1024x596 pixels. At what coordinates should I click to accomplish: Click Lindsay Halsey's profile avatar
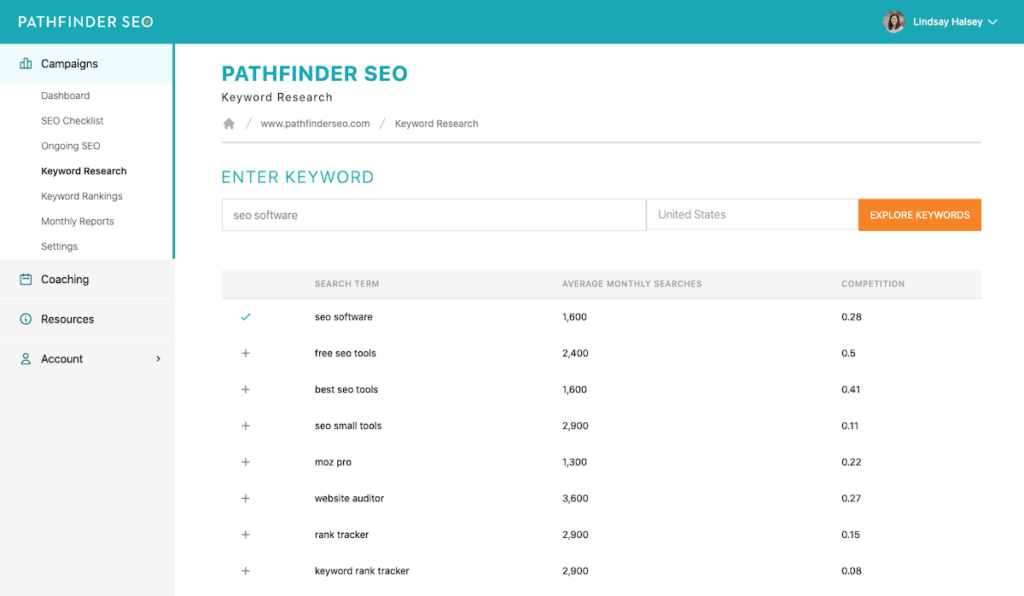894,21
